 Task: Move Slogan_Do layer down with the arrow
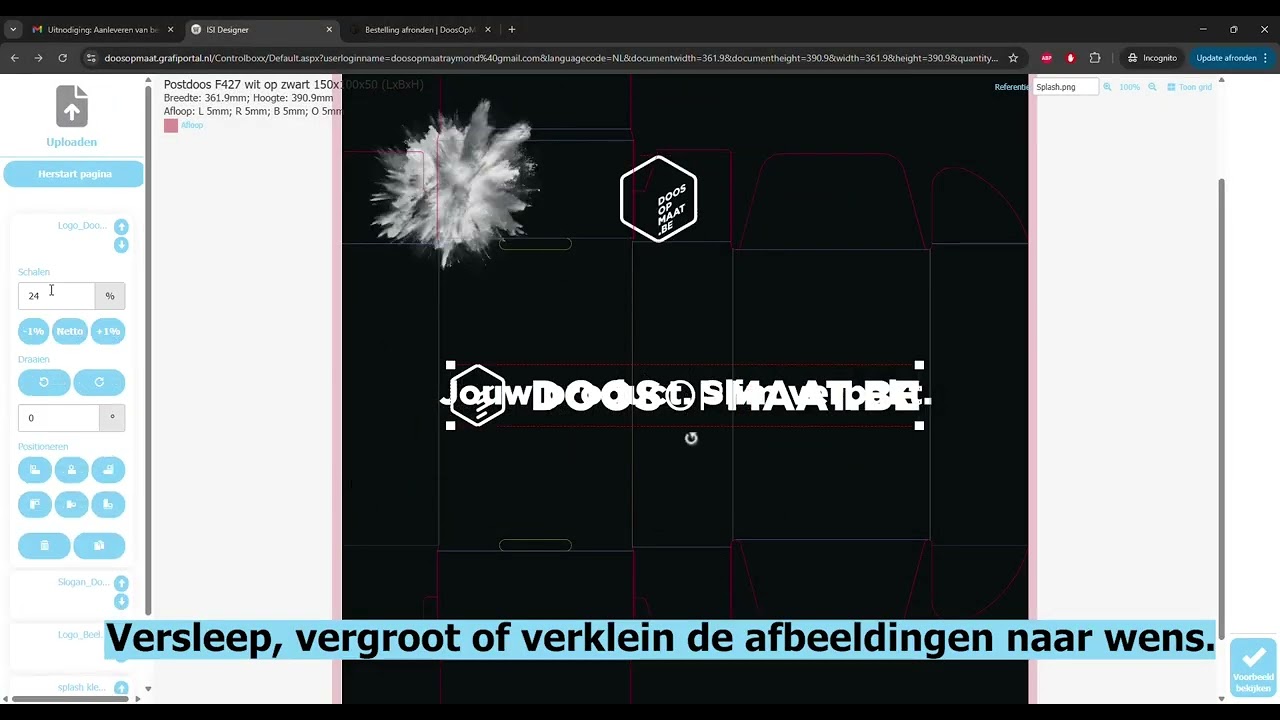click(121, 601)
